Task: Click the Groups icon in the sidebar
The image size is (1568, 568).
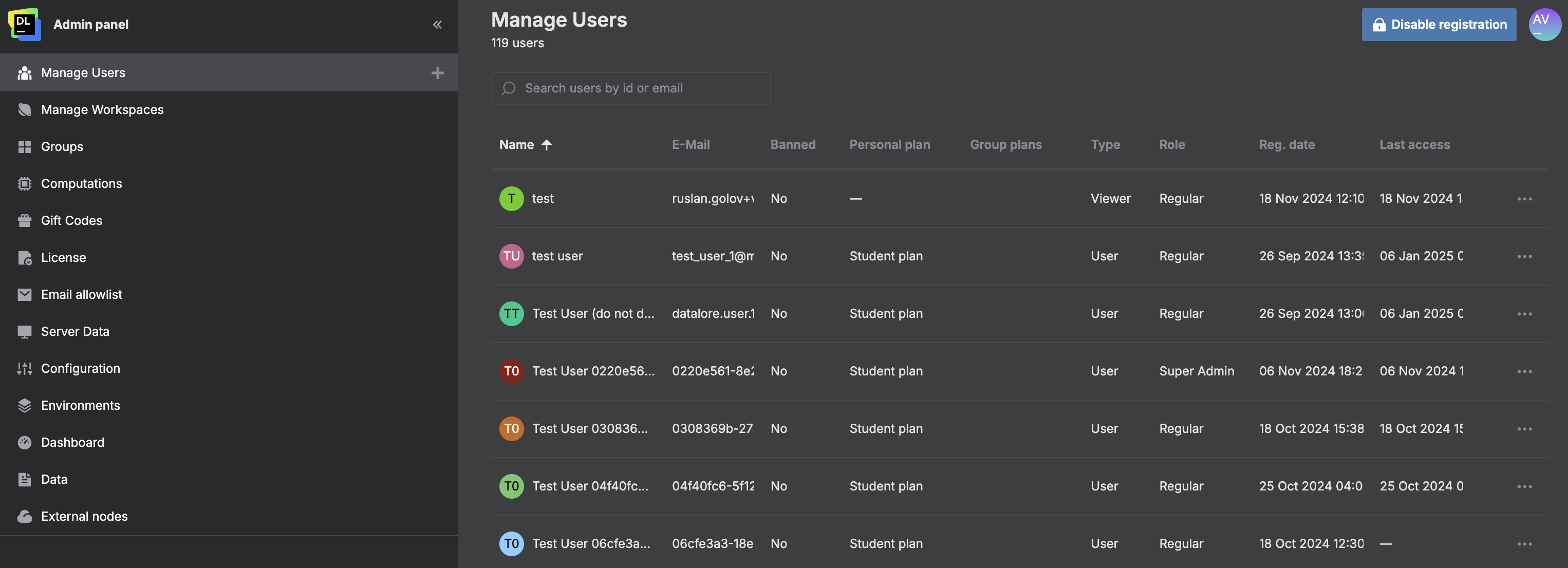Action: [24, 146]
